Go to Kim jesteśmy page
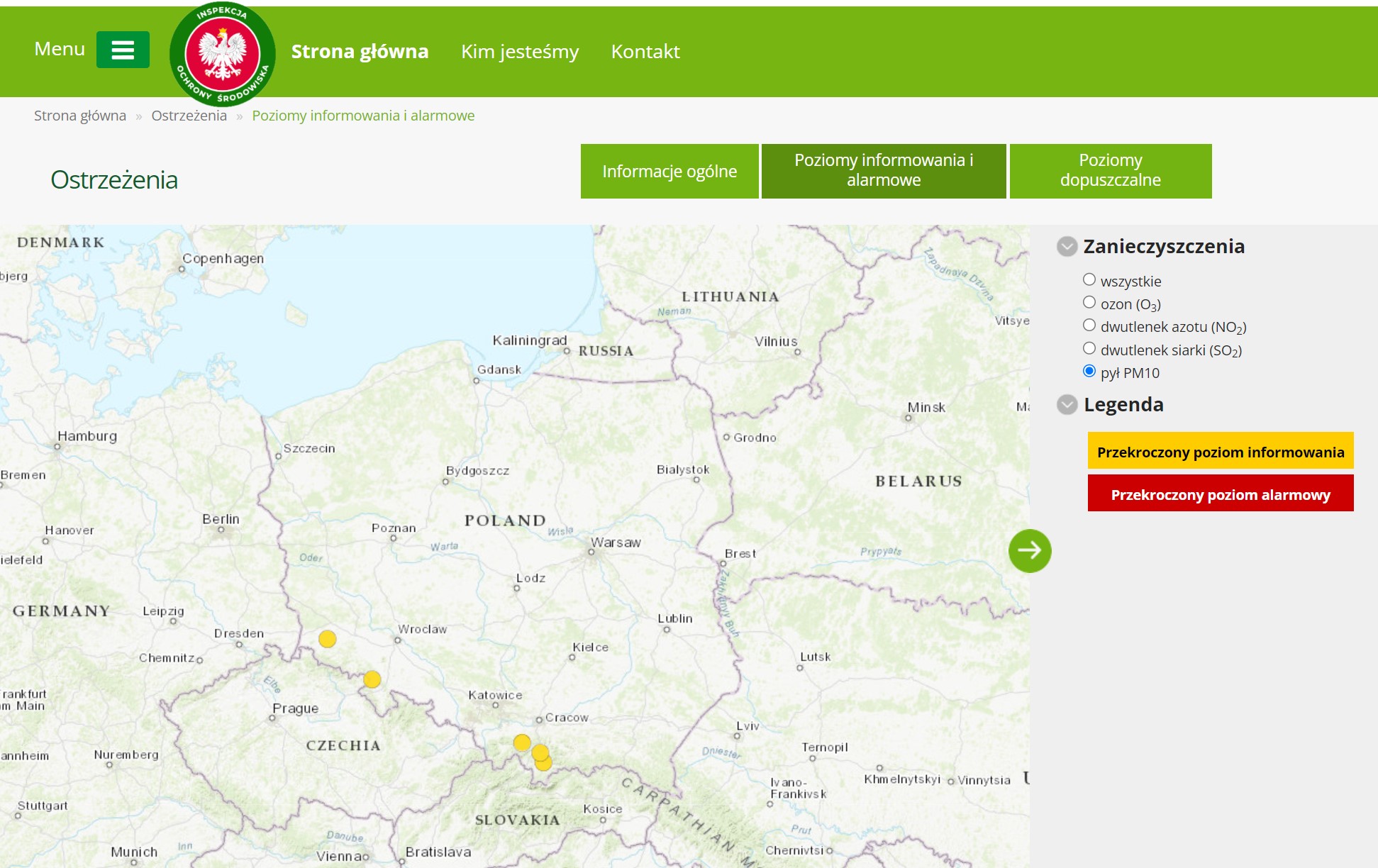 520,52
